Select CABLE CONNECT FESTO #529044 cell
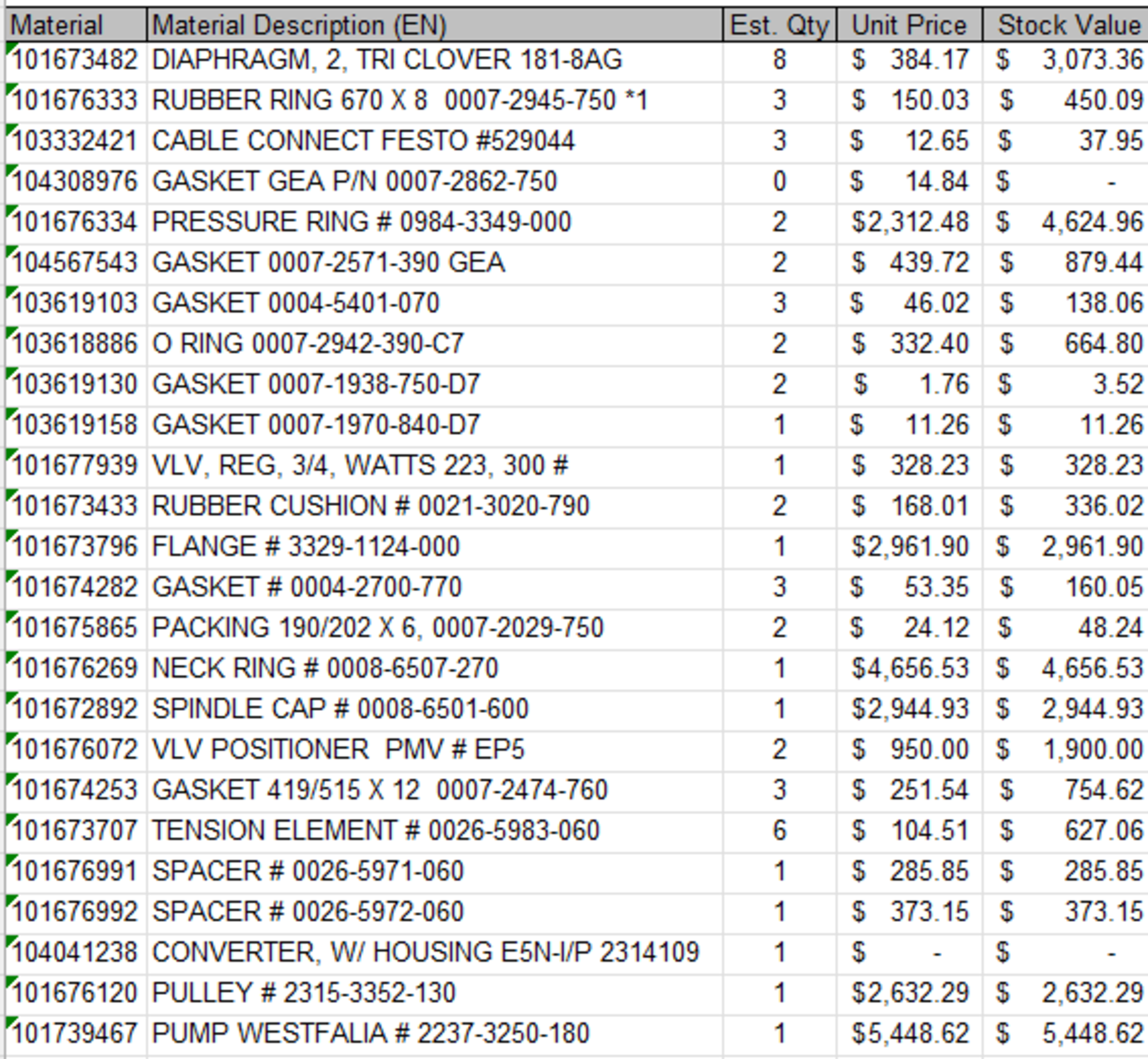 [435, 144]
